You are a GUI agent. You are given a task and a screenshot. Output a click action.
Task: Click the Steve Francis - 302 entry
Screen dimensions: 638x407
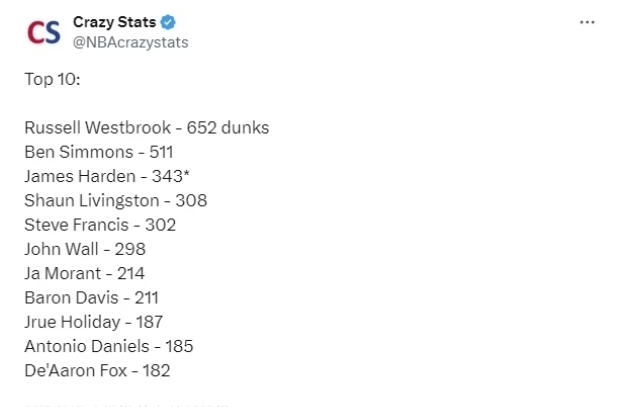100,225
